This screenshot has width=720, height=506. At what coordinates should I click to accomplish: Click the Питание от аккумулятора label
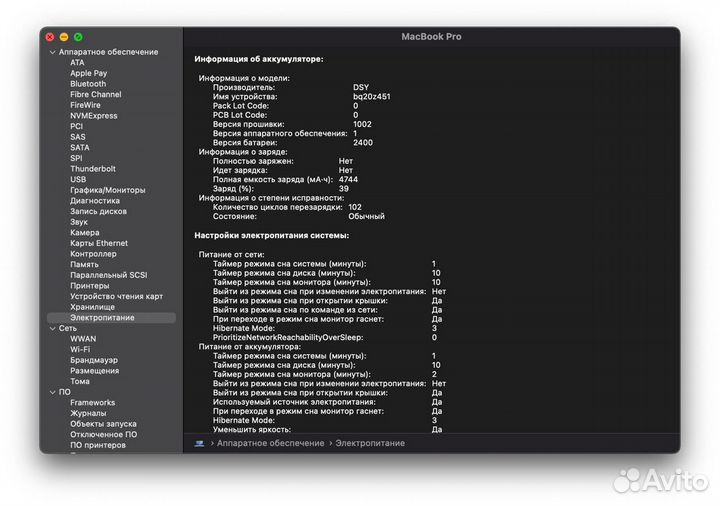point(250,347)
